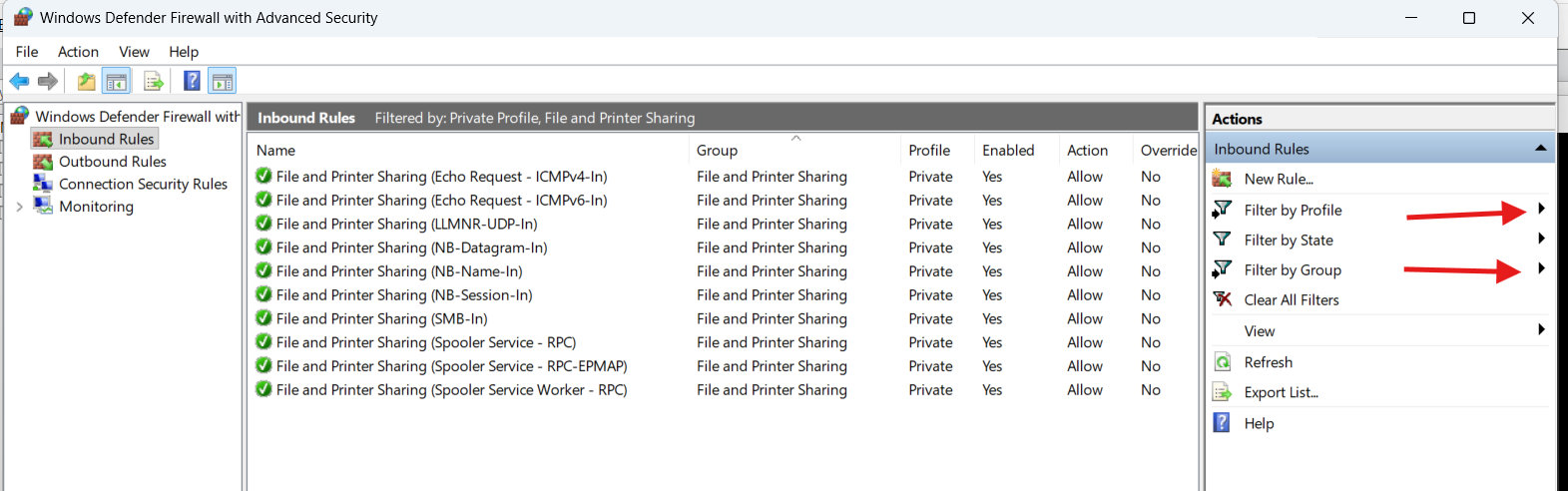
Task: Click green check icon of SMB-In rule
Action: point(263,318)
